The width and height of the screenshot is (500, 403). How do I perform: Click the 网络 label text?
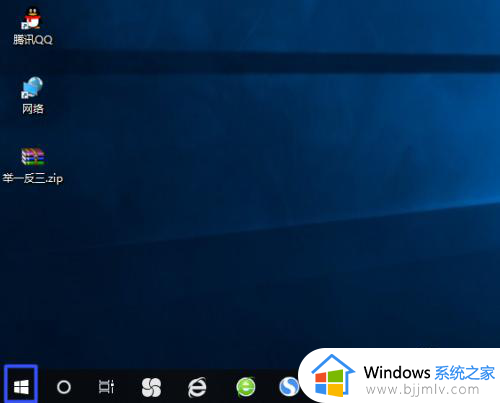33,109
